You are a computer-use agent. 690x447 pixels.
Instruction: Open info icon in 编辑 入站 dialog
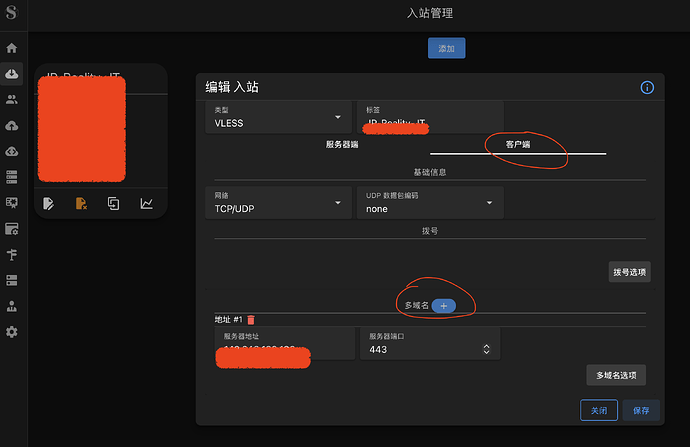click(x=647, y=88)
